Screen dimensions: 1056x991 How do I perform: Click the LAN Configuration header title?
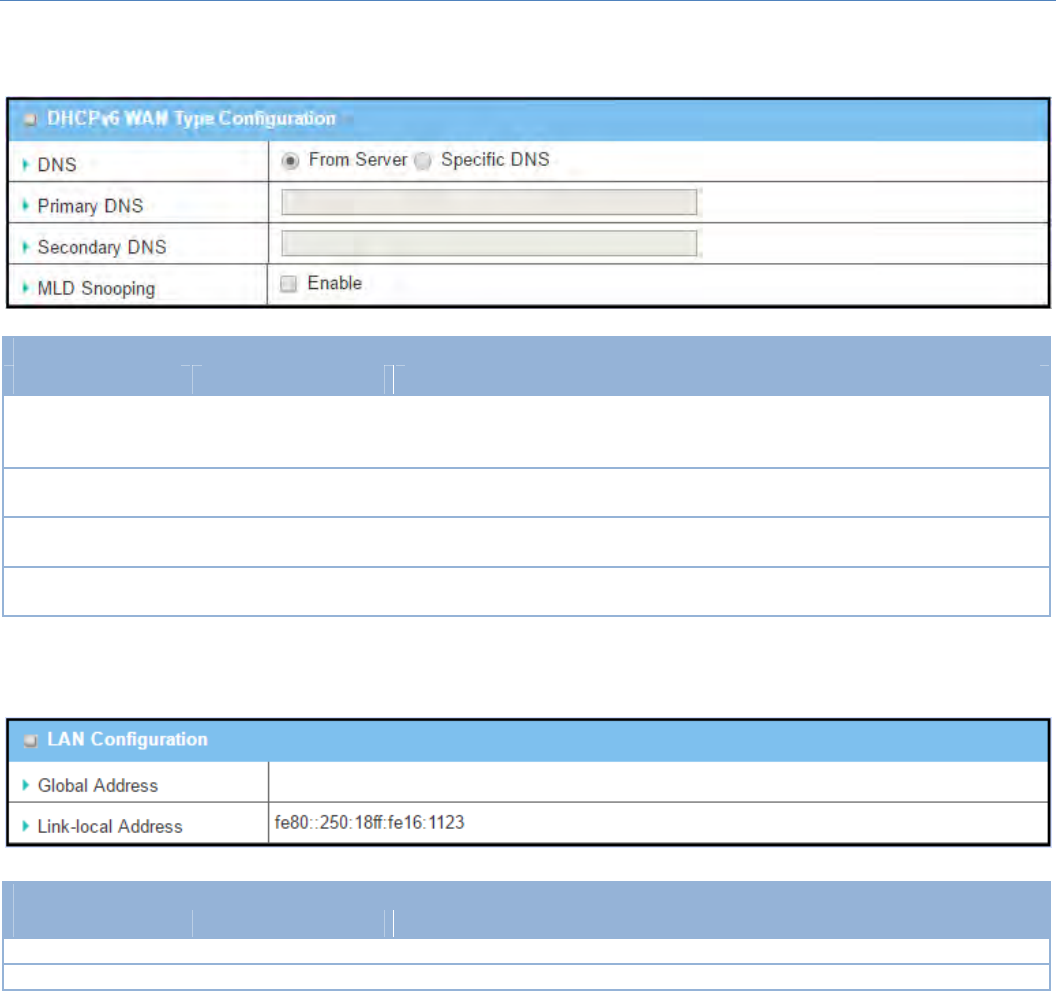pos(127,740)
